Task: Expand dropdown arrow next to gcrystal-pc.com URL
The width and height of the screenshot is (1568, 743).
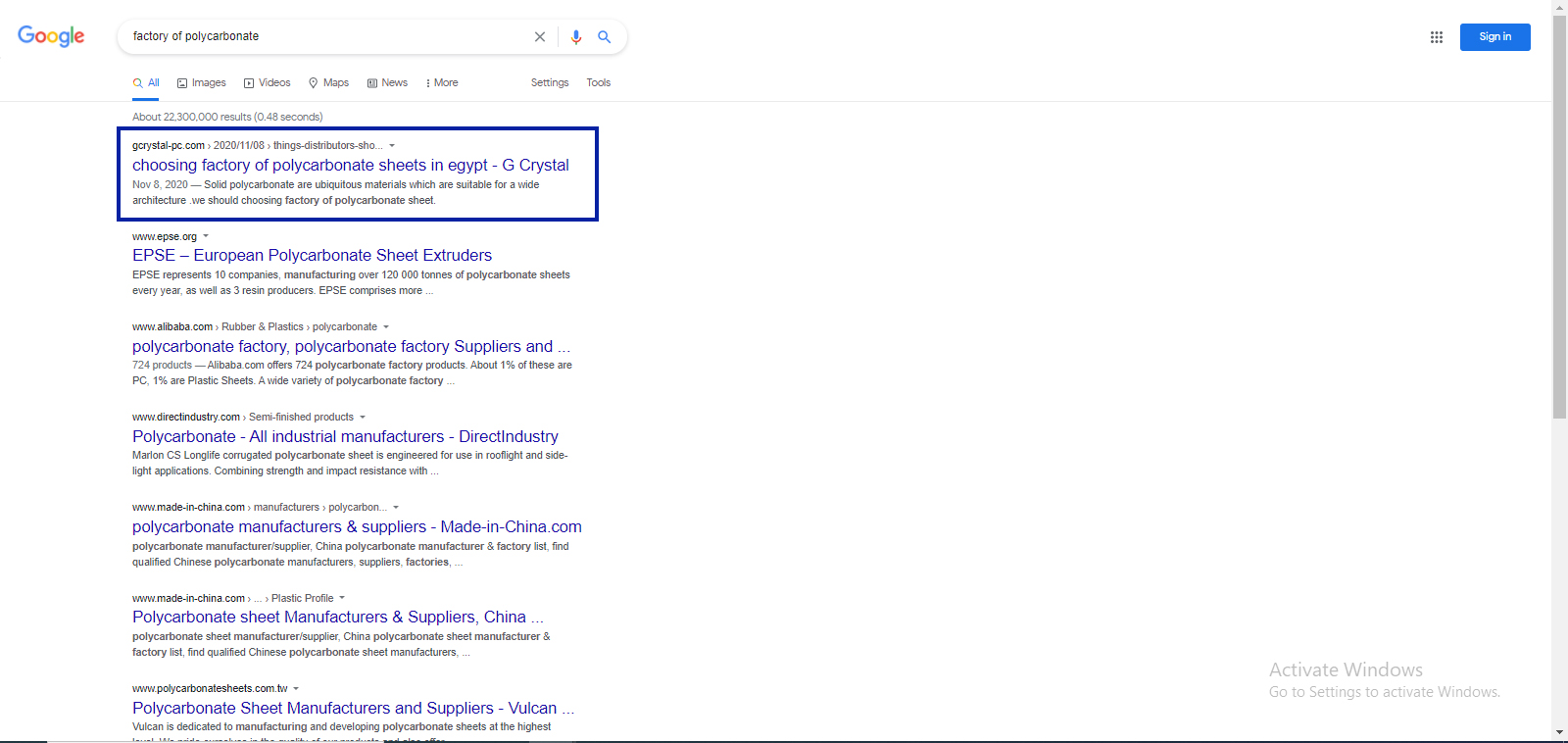Action: pos(392,146)
